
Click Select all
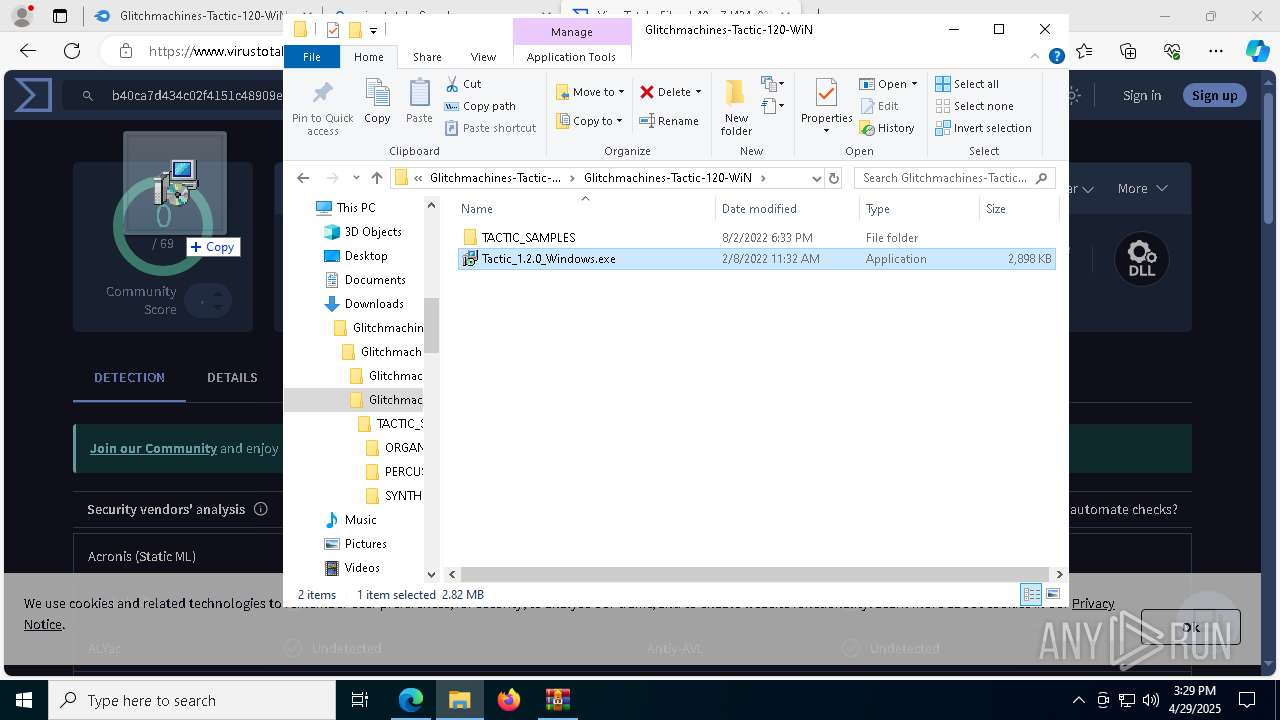click(x=967, y=84)
